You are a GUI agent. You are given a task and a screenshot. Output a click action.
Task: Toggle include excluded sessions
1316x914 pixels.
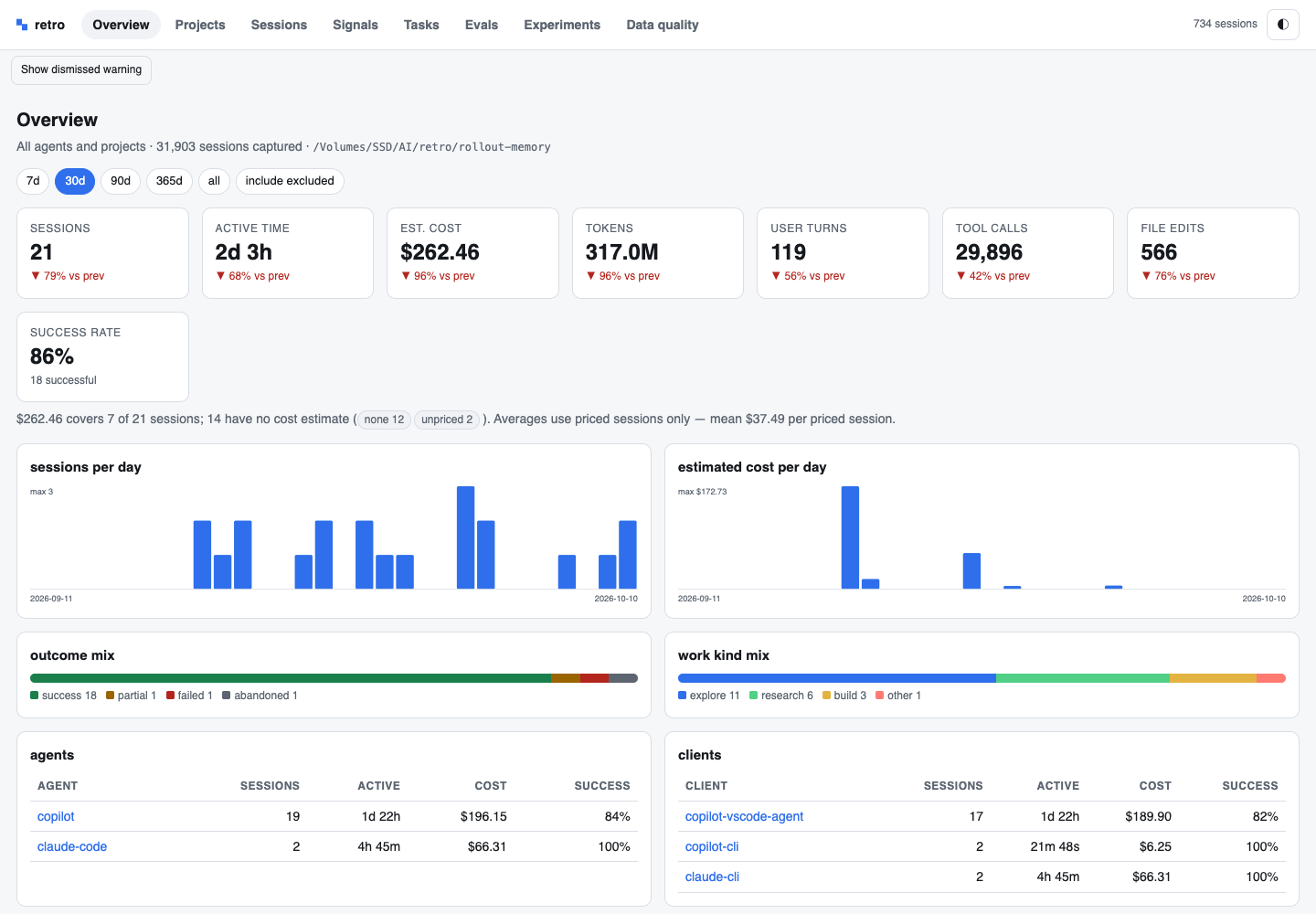tap(290, 181)
